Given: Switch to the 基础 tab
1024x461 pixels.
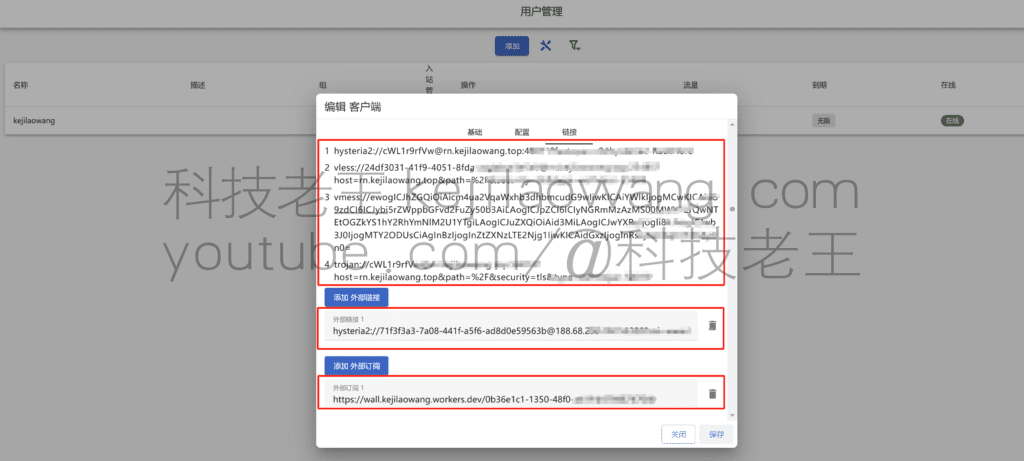Looking at the screenshot, I should (475, 132).
